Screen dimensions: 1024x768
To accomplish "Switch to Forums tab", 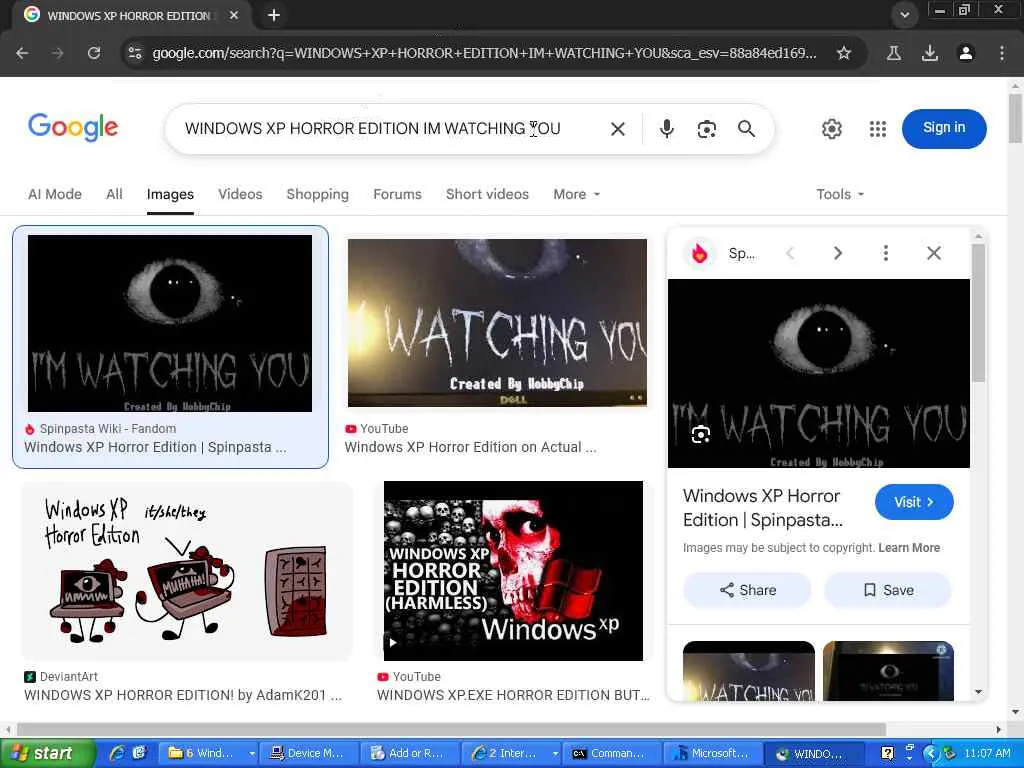I will (x=397, y=194).
